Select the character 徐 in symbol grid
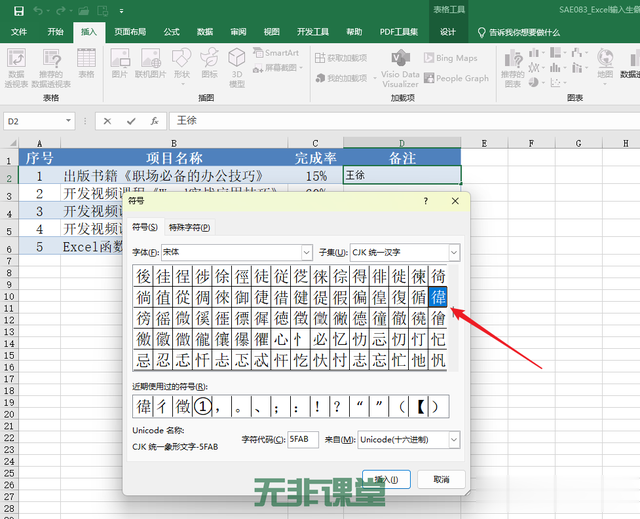 click(x=222, y=276)
